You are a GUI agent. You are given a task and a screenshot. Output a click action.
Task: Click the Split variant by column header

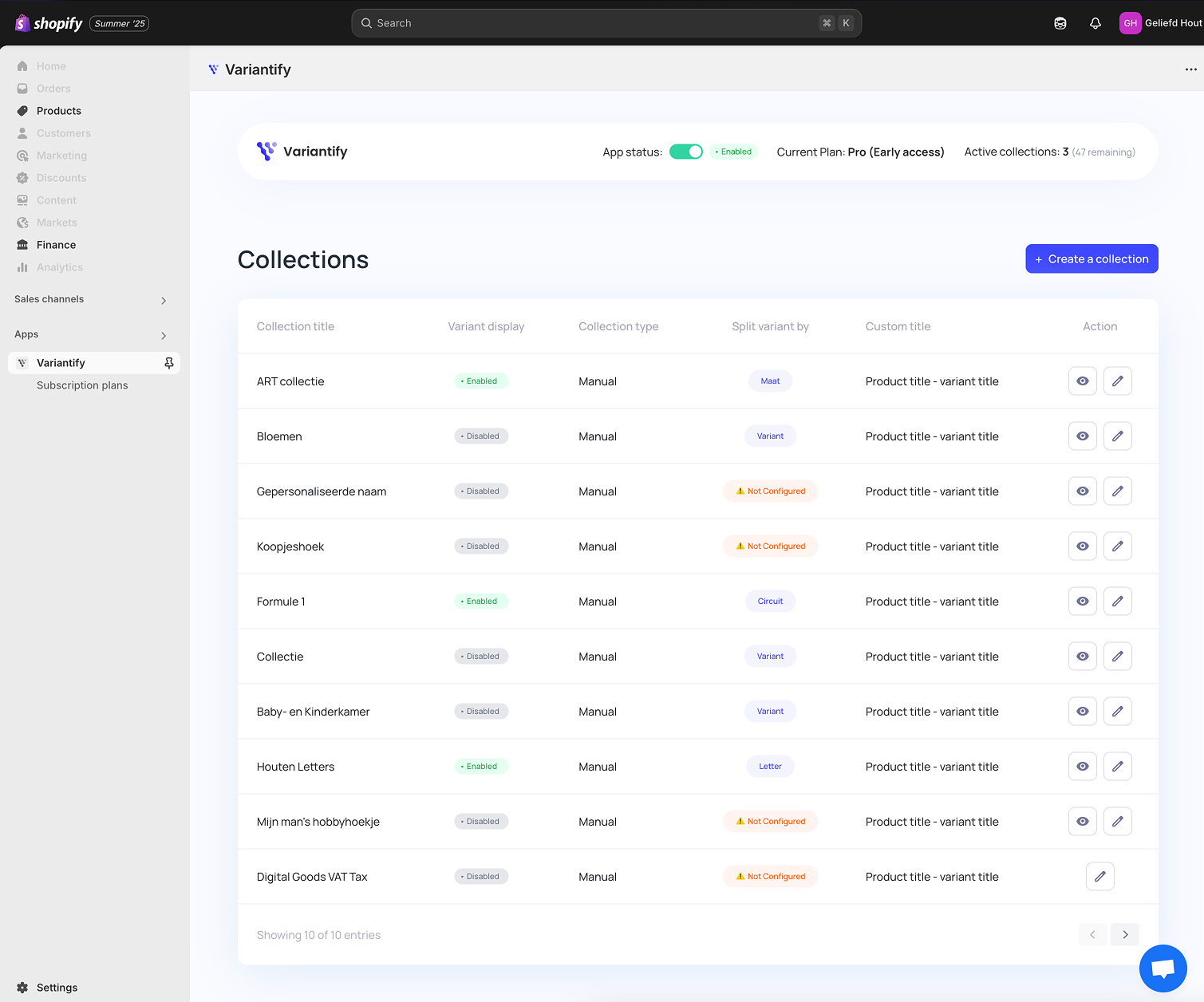771,326
